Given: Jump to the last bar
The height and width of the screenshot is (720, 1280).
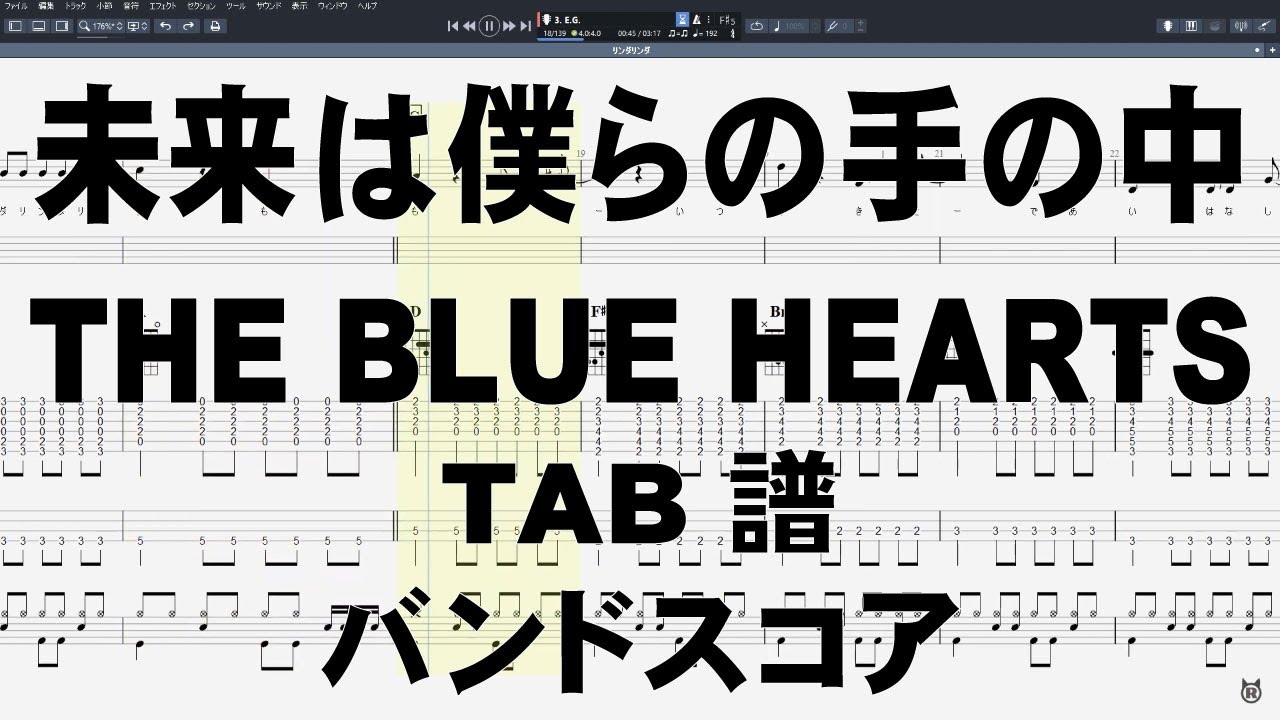Looking at the screenshot, I should [525, 26].
